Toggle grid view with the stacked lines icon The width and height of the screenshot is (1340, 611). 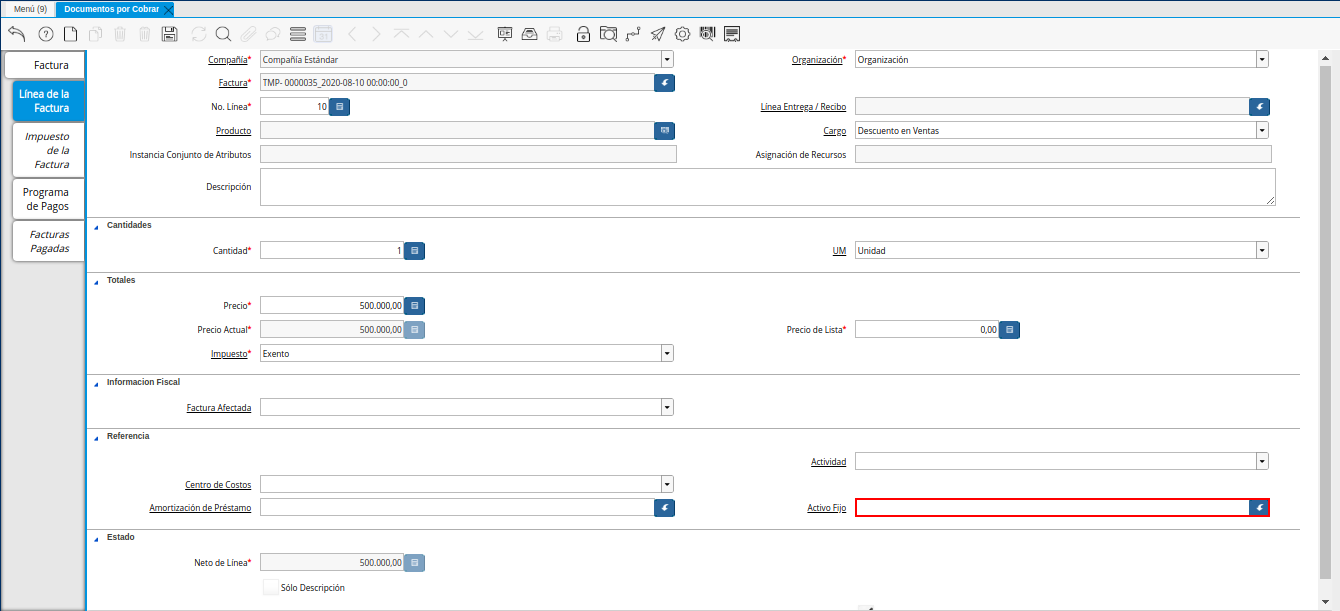pos(297,34)
